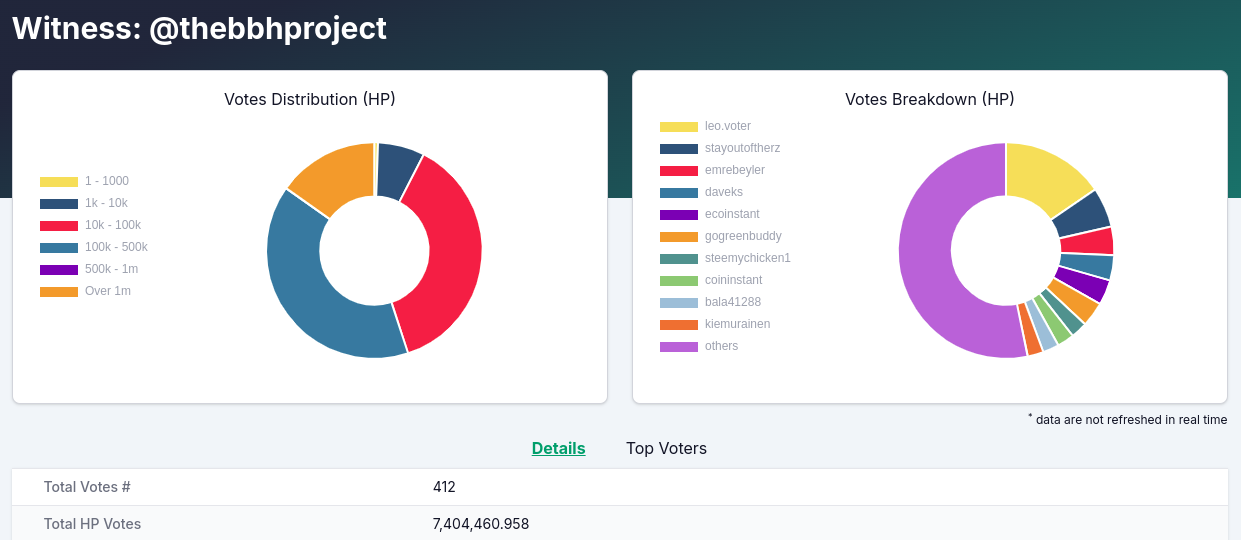The height and width of the screenshot is (540, 1241).
Task: Hide leo.voter in the breakdown legend
Action: (x=705, y=126)
